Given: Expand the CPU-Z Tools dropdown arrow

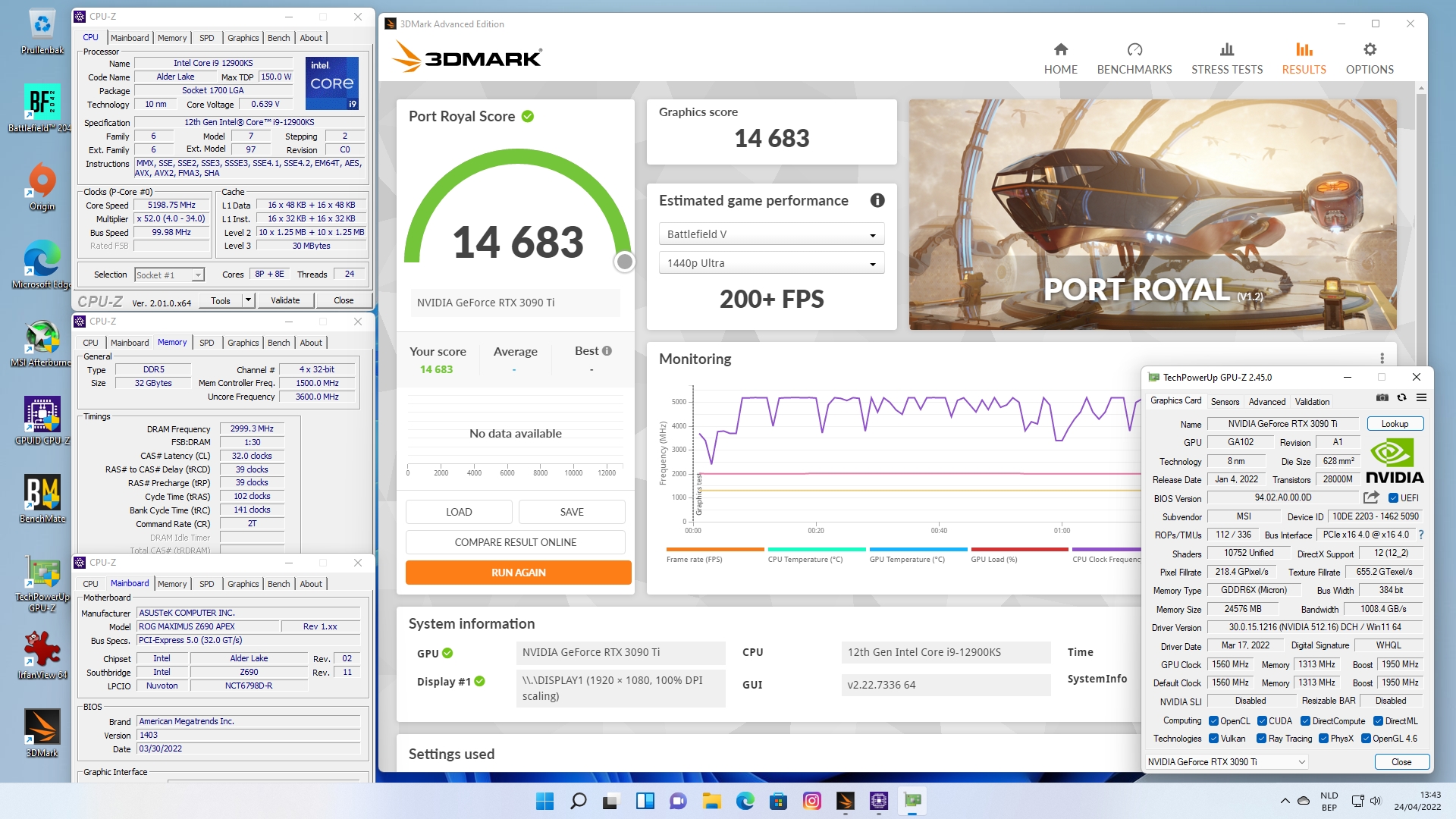Looking at the screenshot, I should [248, 300].
